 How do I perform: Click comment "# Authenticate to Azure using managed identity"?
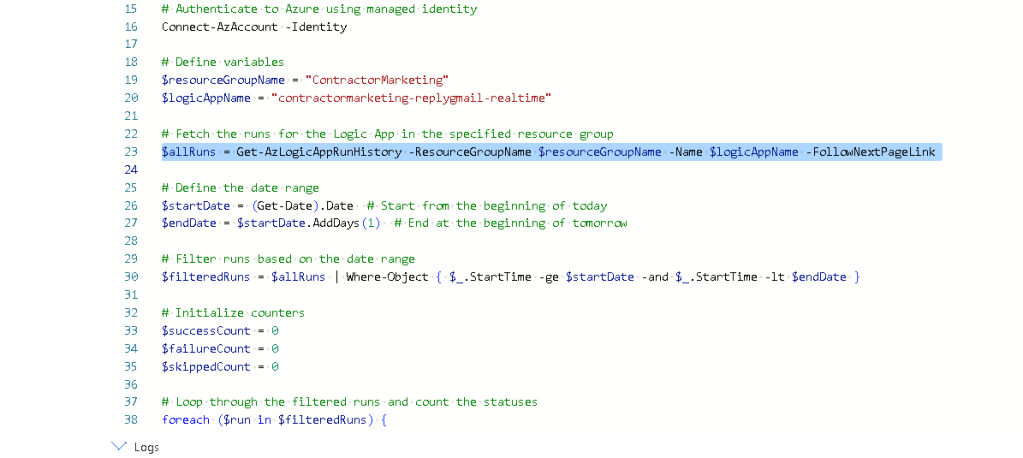320,10
